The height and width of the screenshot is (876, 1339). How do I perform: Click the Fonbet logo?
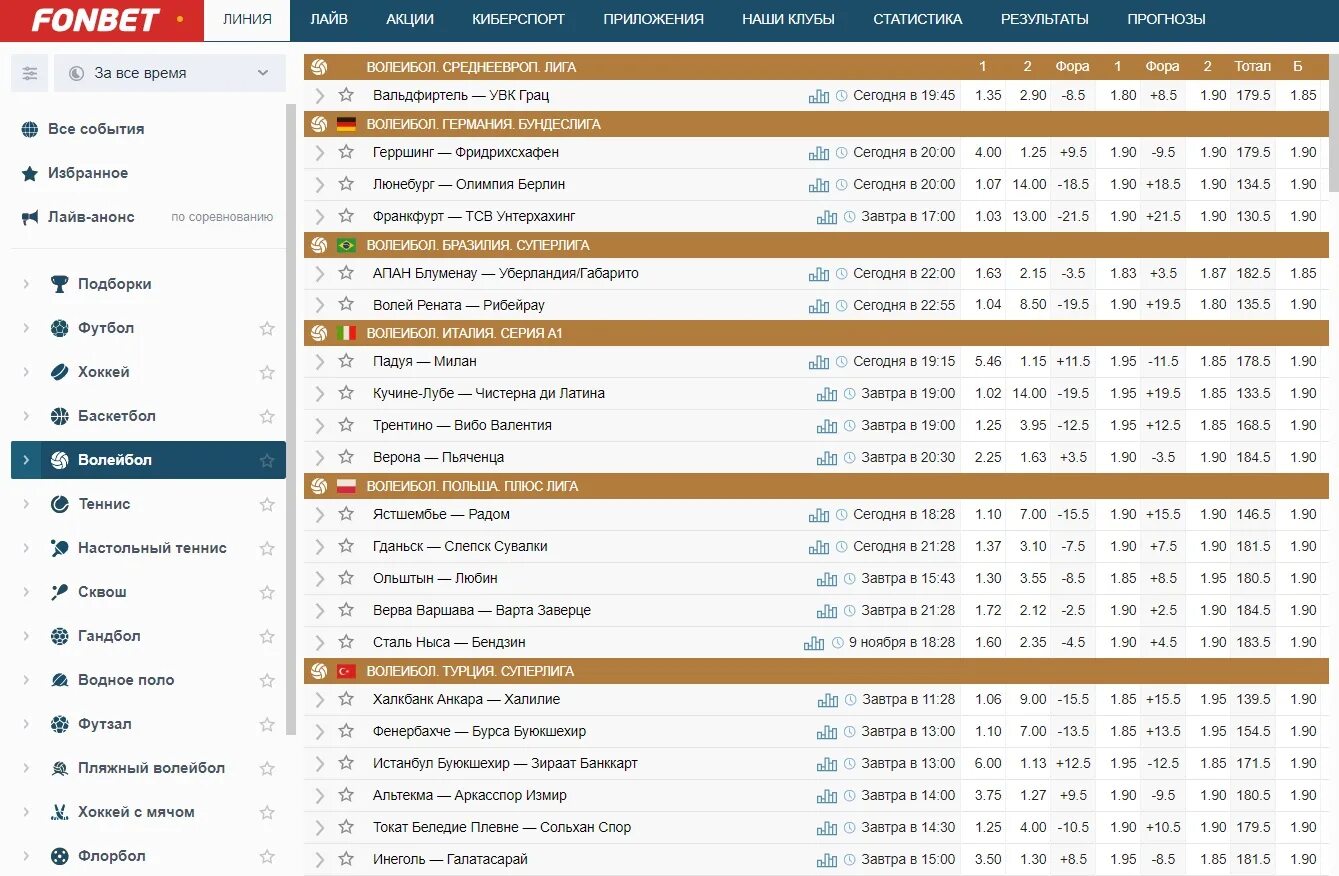pos(95,19)
